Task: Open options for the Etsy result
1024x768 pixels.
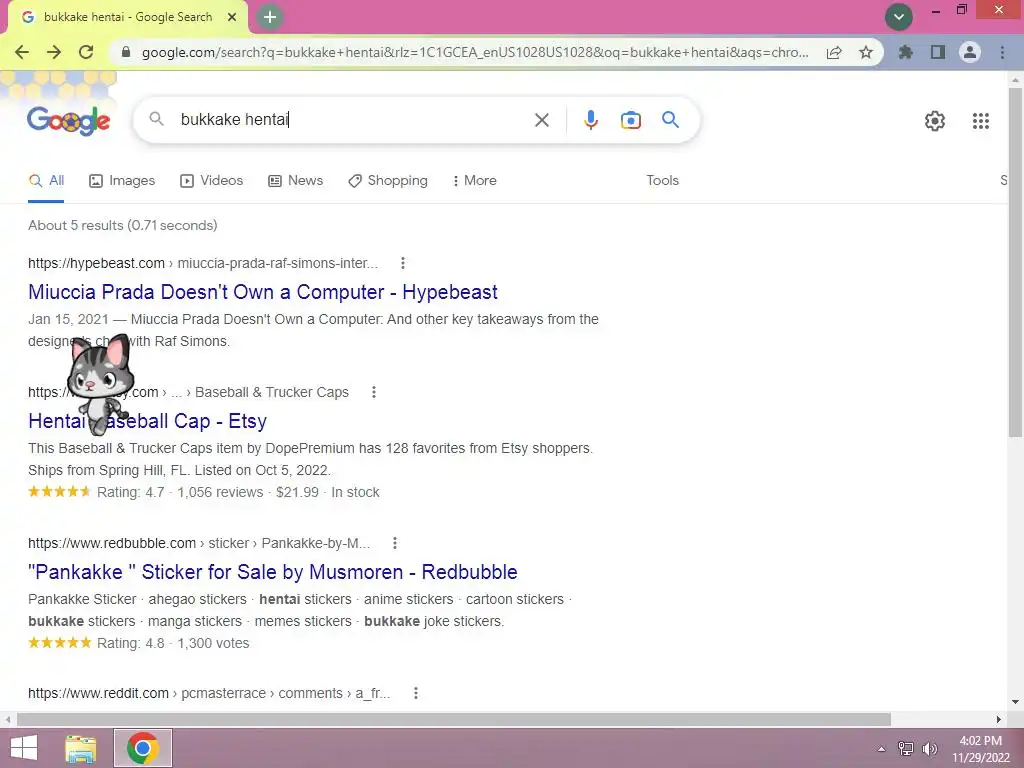Action: (x=374, y=392)
